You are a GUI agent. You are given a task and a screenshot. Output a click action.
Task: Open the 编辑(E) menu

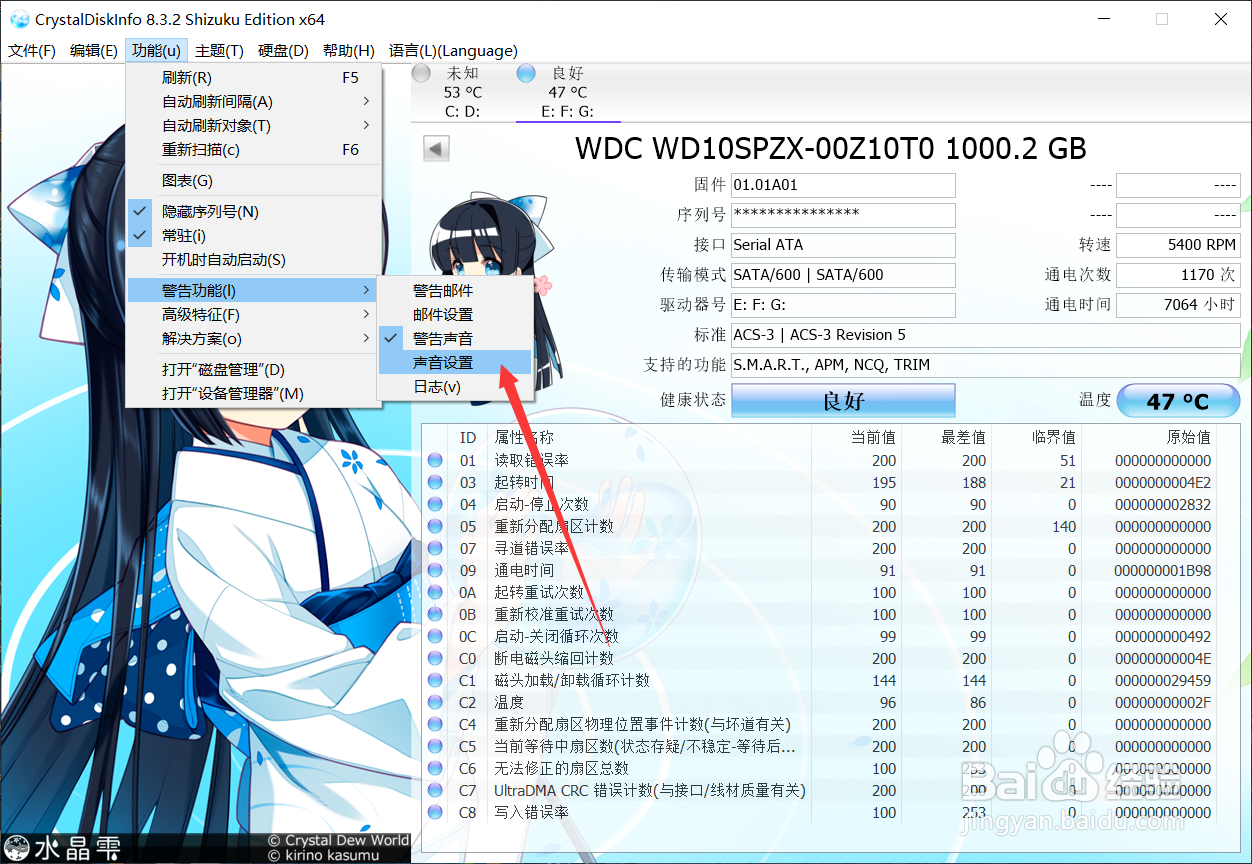(94, 51)
